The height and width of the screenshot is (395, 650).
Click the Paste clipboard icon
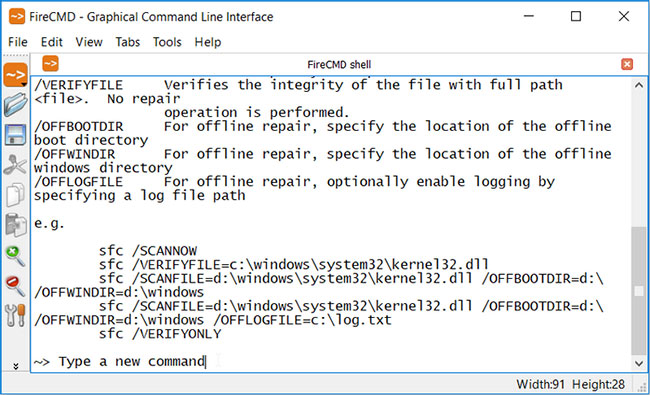(x=15, y=225)
